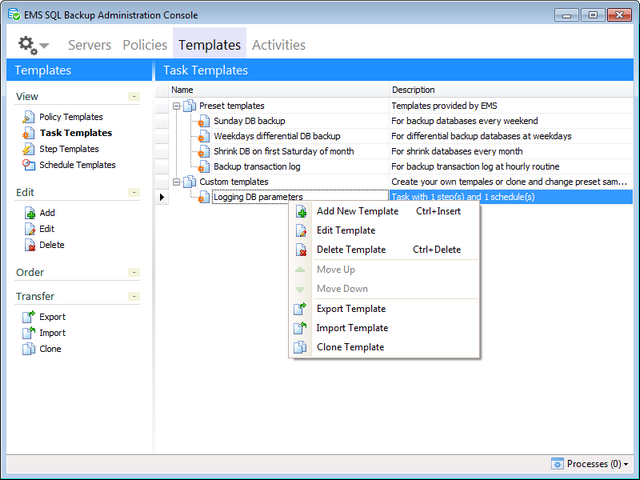Image resolution: width=640 pixels, height=480 pixels.
Task: Open Step Templates view link
Action: [69, 149]
